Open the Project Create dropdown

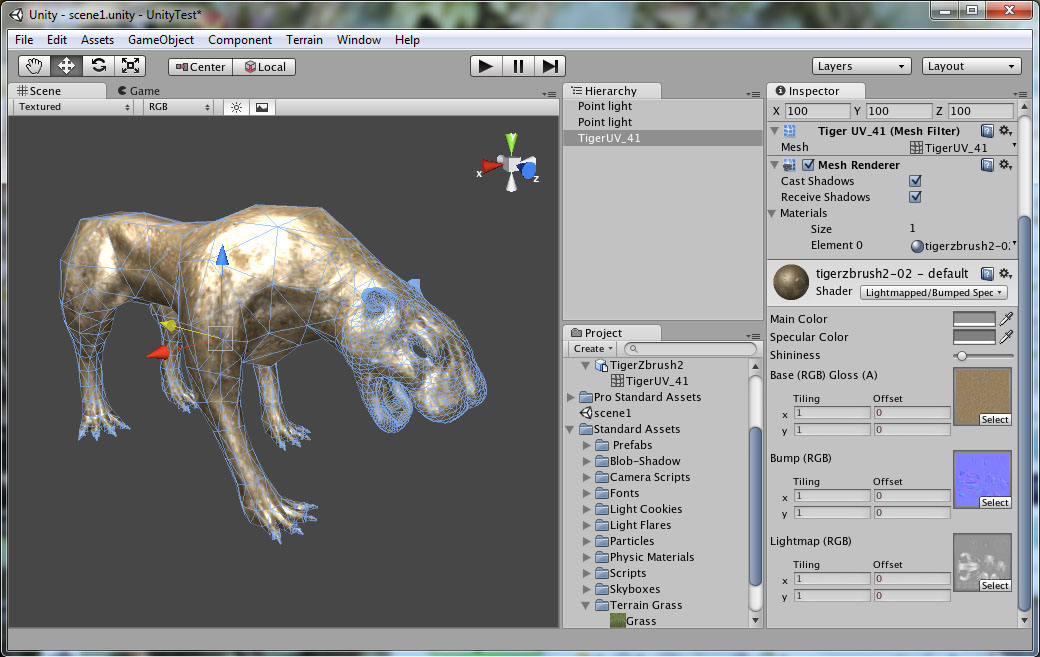[592, 349]
